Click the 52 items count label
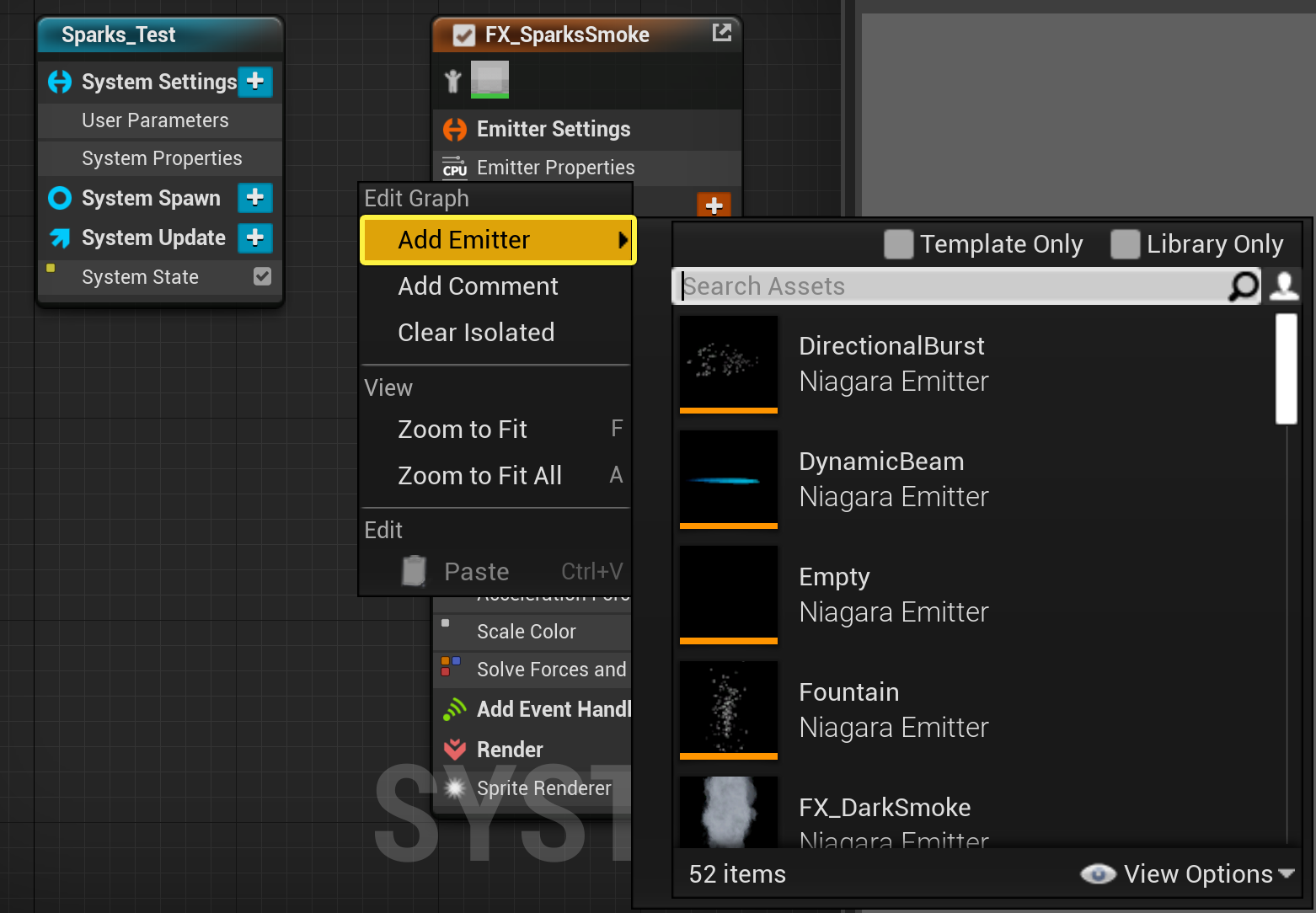Viewport: 1316px width, 913px height. [737, 874]
